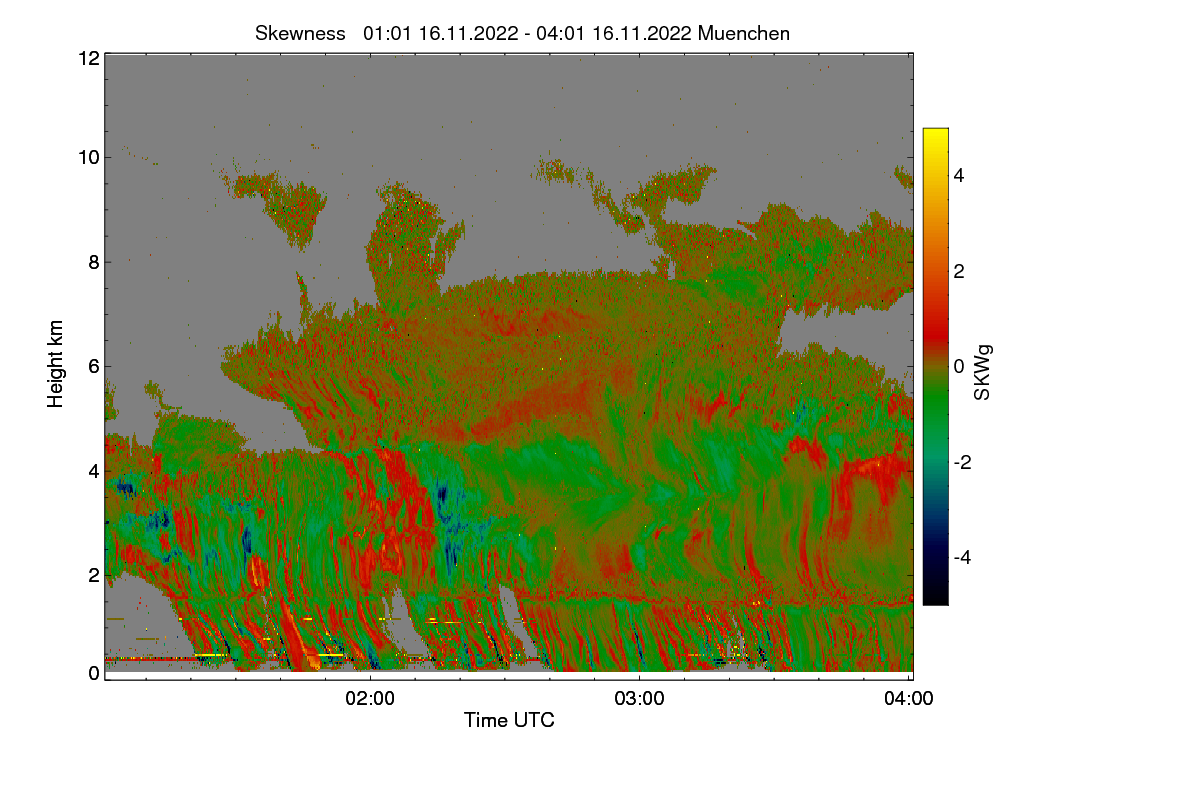The image size is (1200, 800).
Task: Click the colorbar label 'SKWg'
Action: tap(983, 371)
